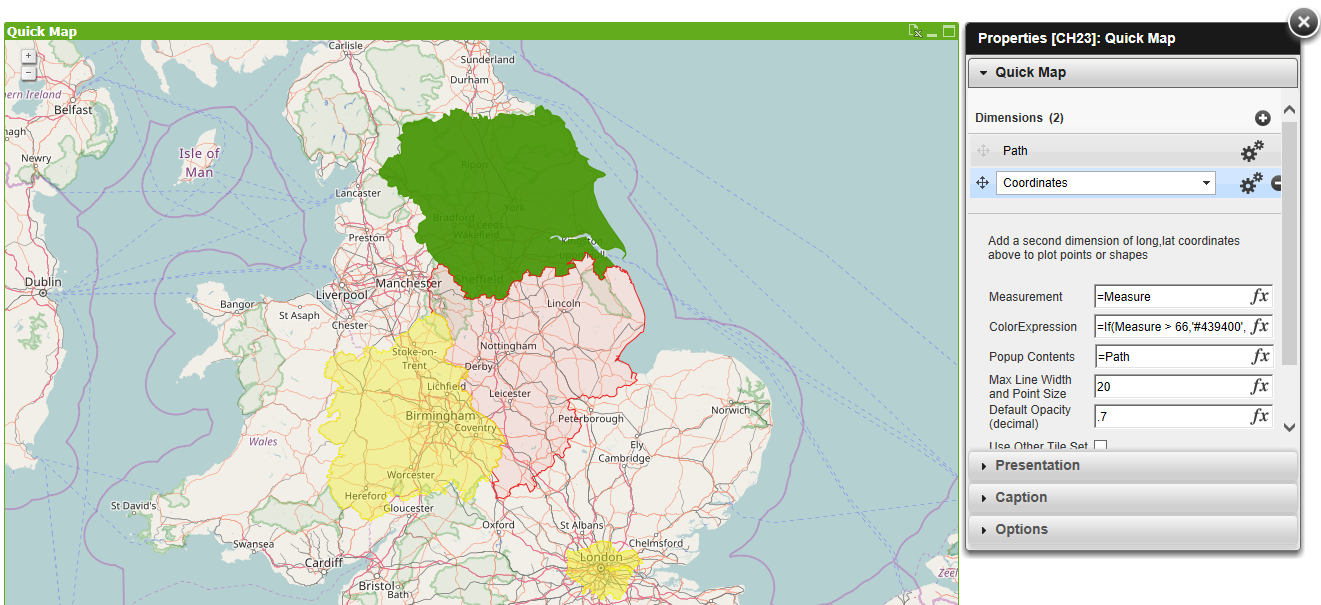Click scroll up arrow in properties panel
This screenshot has height=605, width=1321.
[1289, 110]
